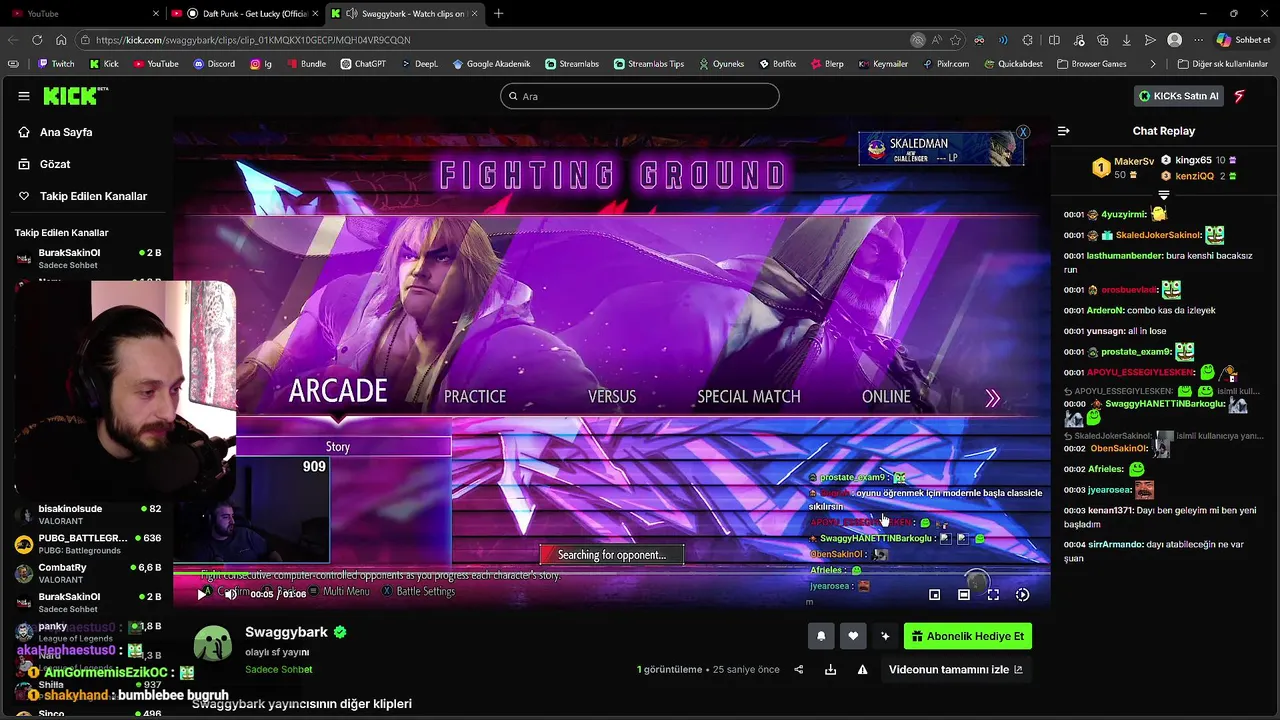Open Twitch bookmark

click(x=56, y=64)
